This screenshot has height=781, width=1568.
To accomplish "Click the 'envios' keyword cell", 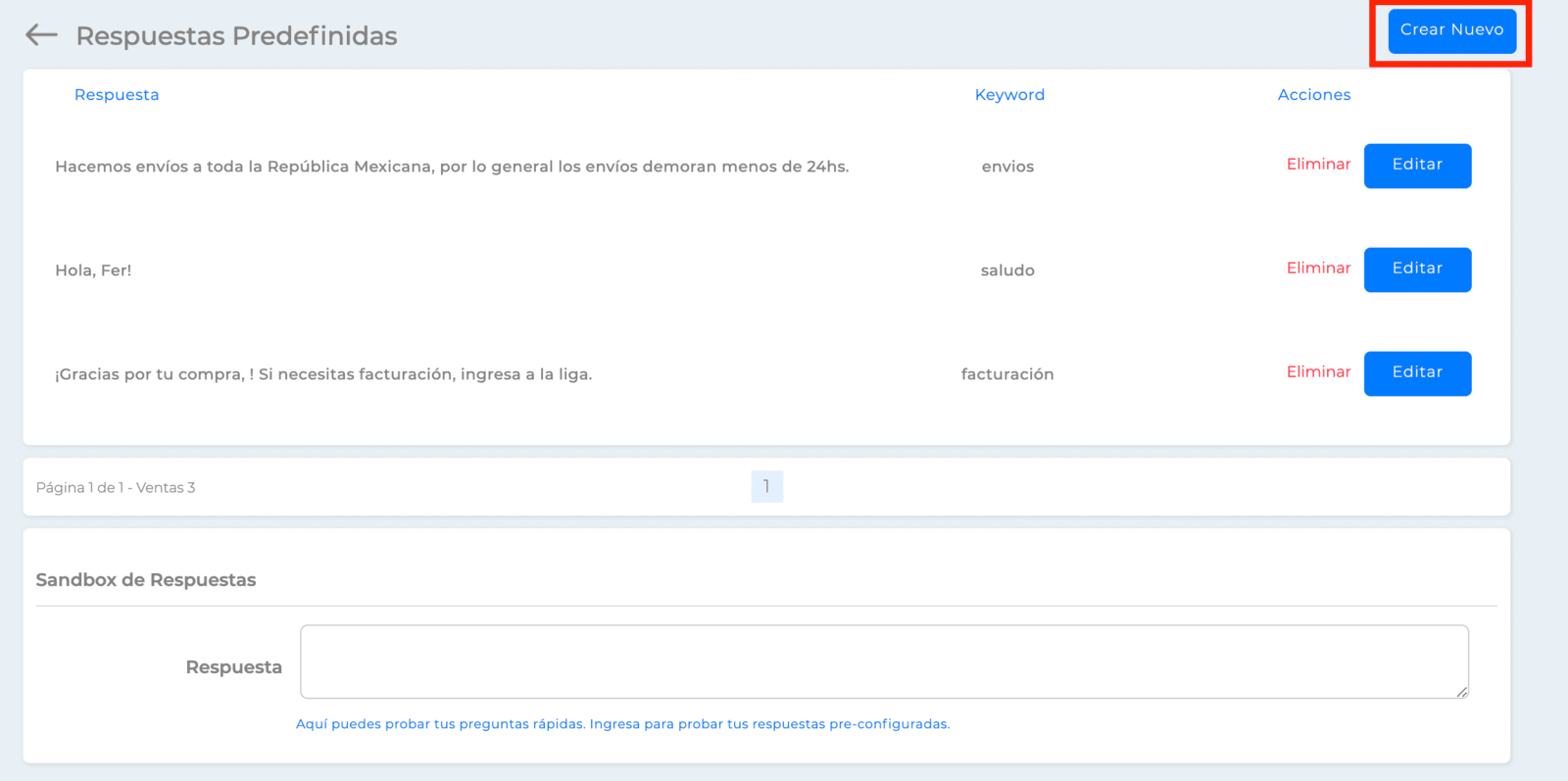I will pos(1007,167).
